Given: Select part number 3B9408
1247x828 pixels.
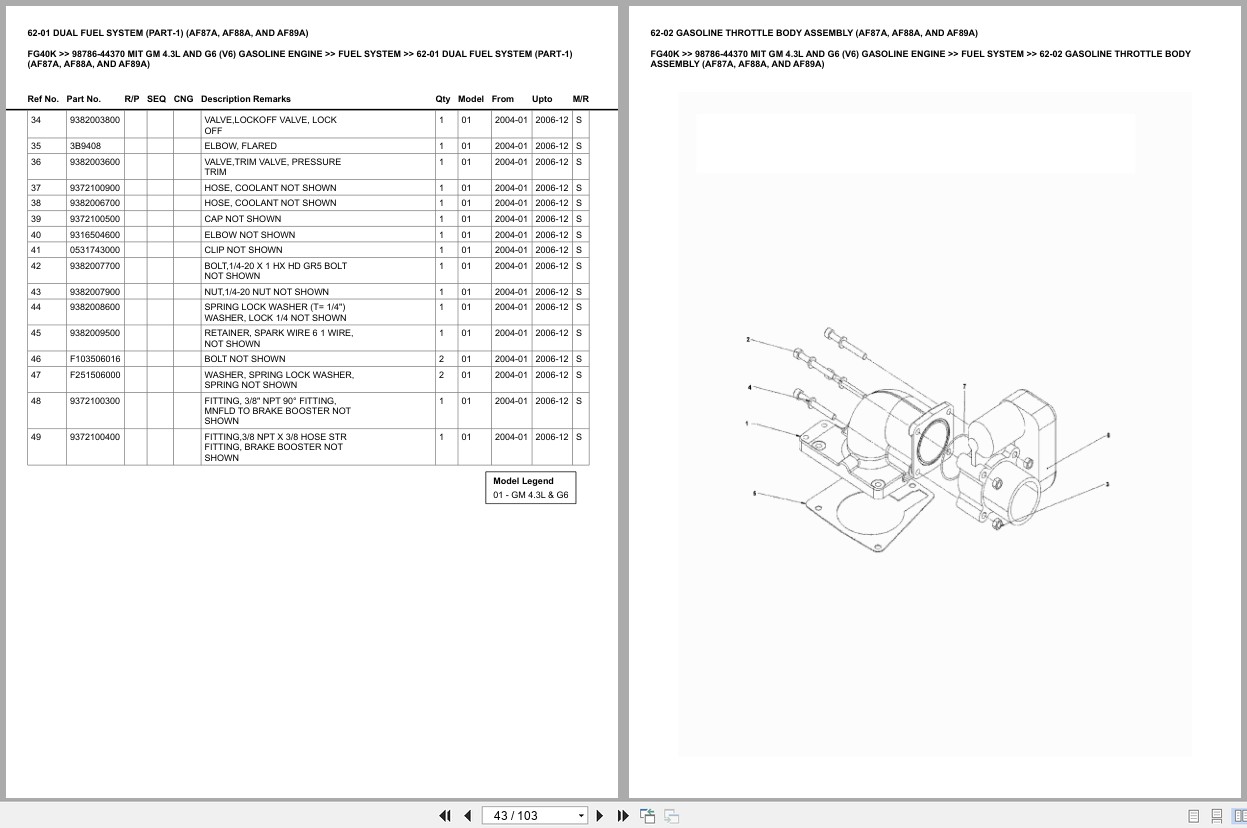Looking at the screenshot, I should click(85, 146).
